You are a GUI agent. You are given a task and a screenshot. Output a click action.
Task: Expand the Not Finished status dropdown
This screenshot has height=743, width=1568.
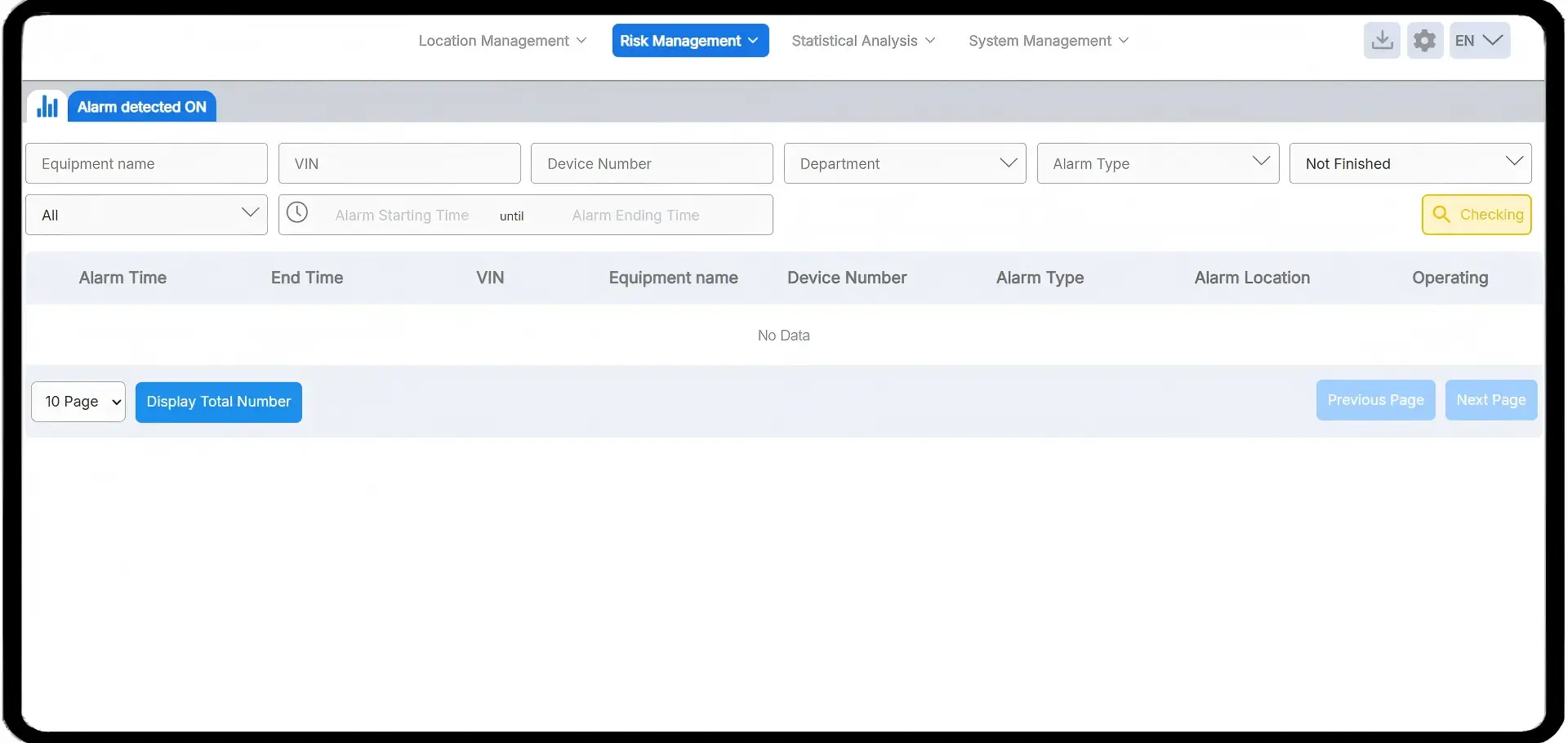[1410, 163]
